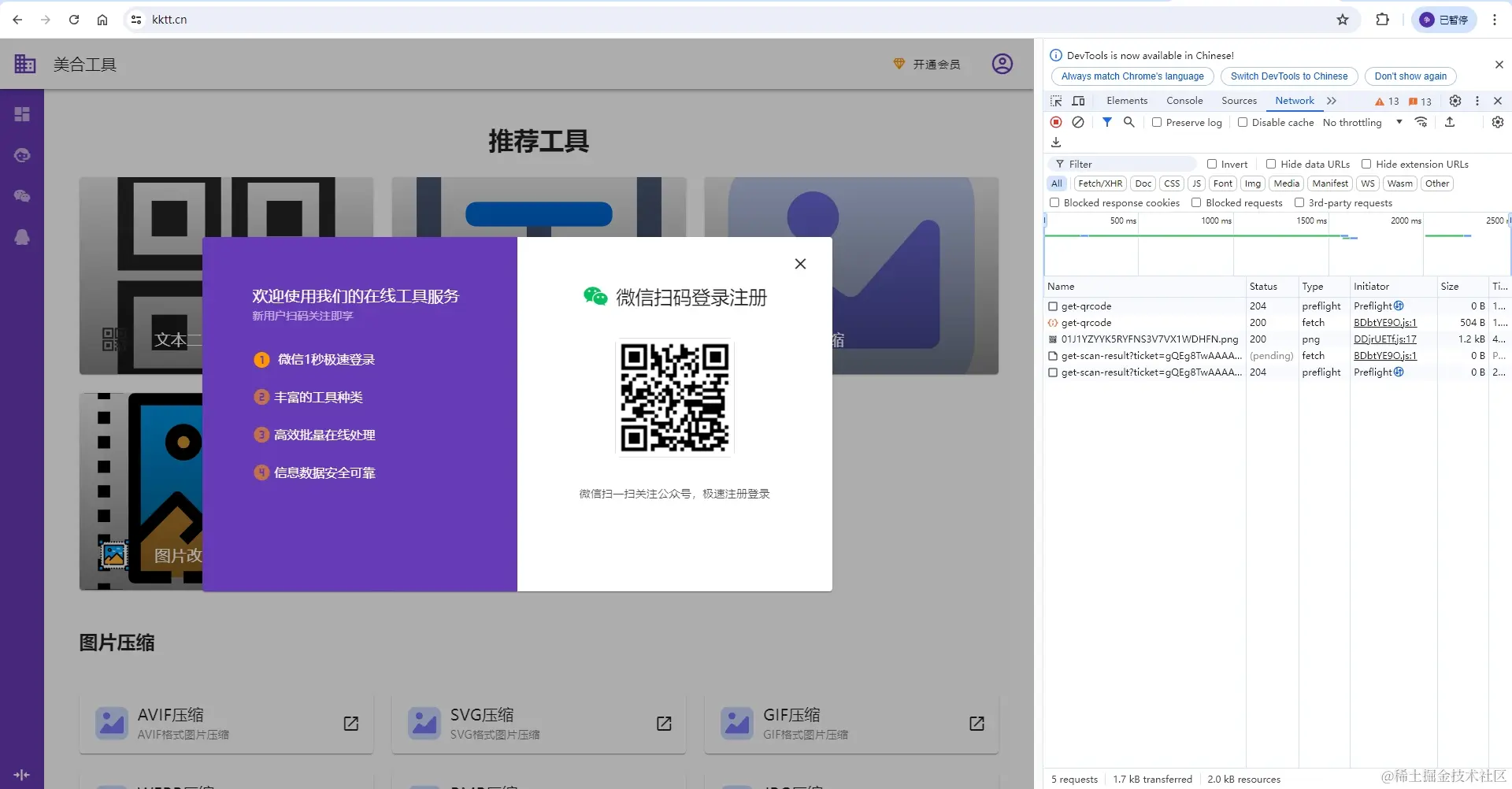This screenshot has height=789, width=1512.
Task: Click the 13 warnings indicator
Action: [1387, 102]
